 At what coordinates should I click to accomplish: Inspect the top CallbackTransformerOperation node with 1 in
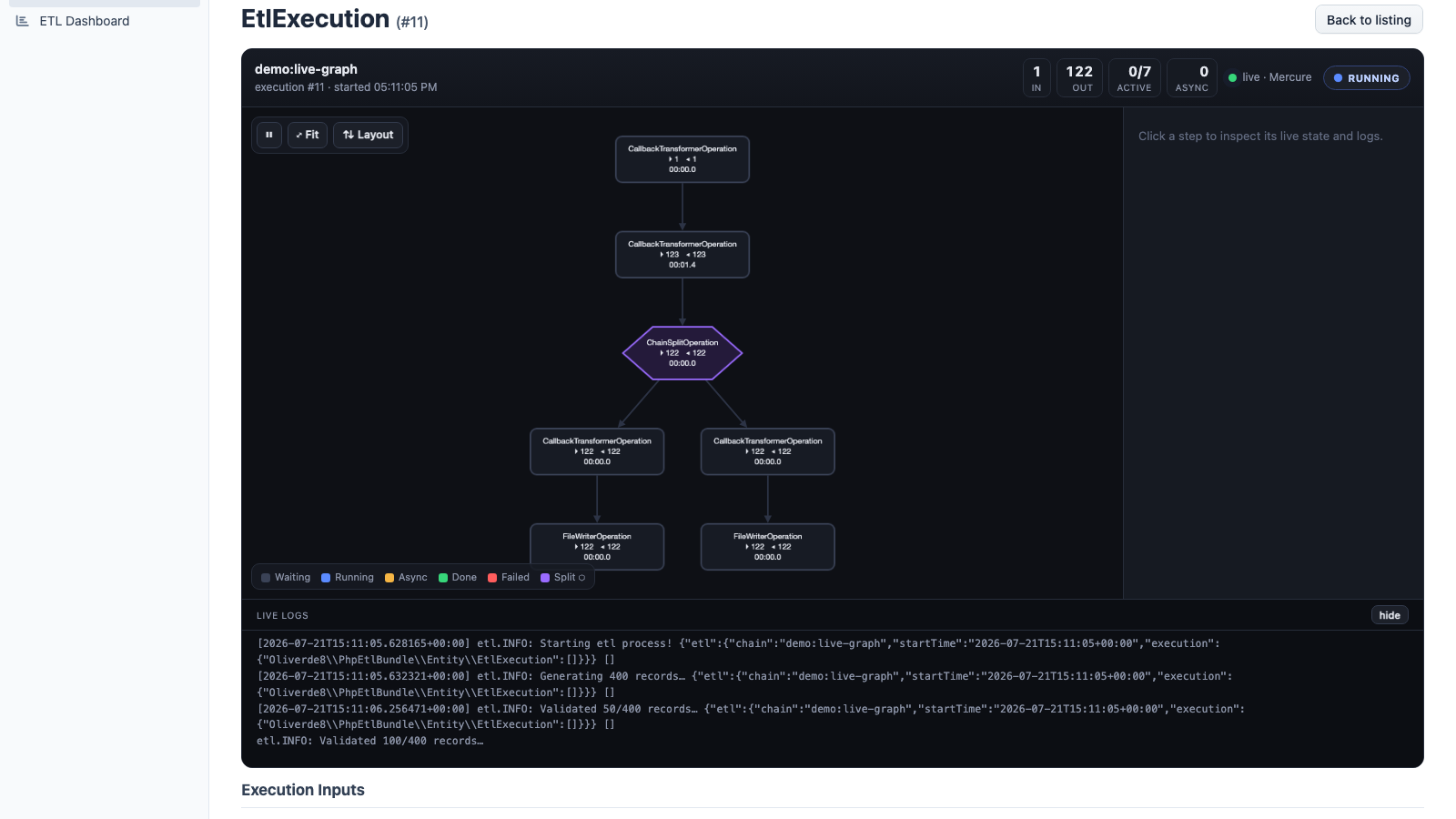pyautogui.click(x=682, y=159)
